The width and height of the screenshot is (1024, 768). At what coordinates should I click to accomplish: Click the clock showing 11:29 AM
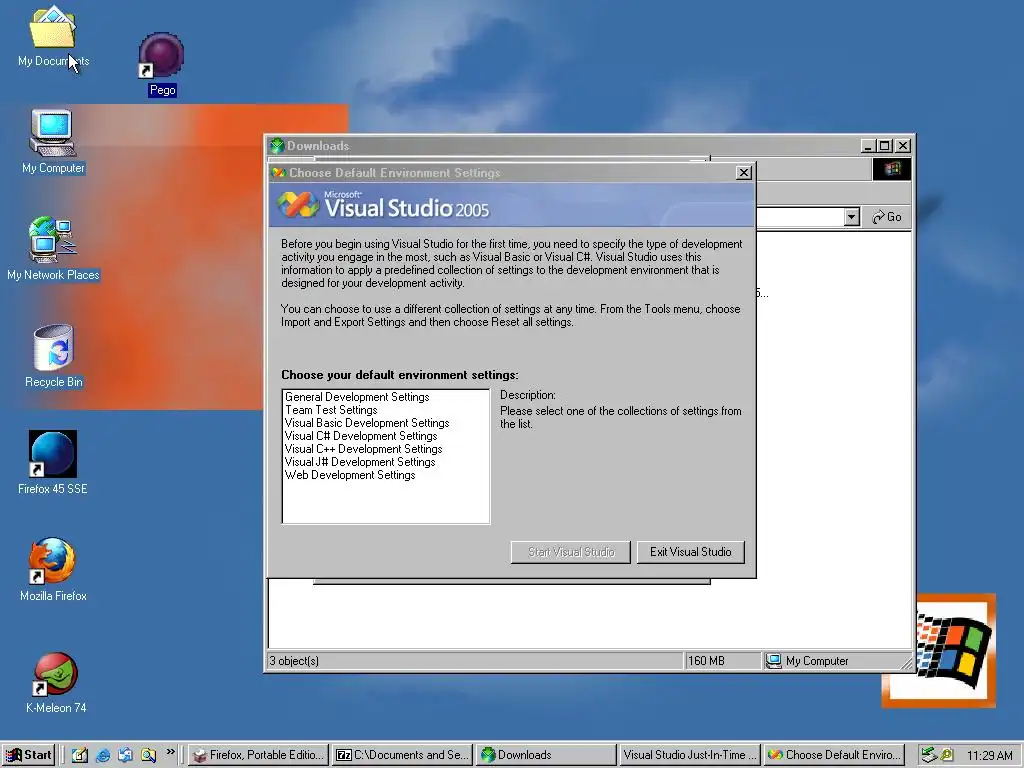[x=989, y=756]
